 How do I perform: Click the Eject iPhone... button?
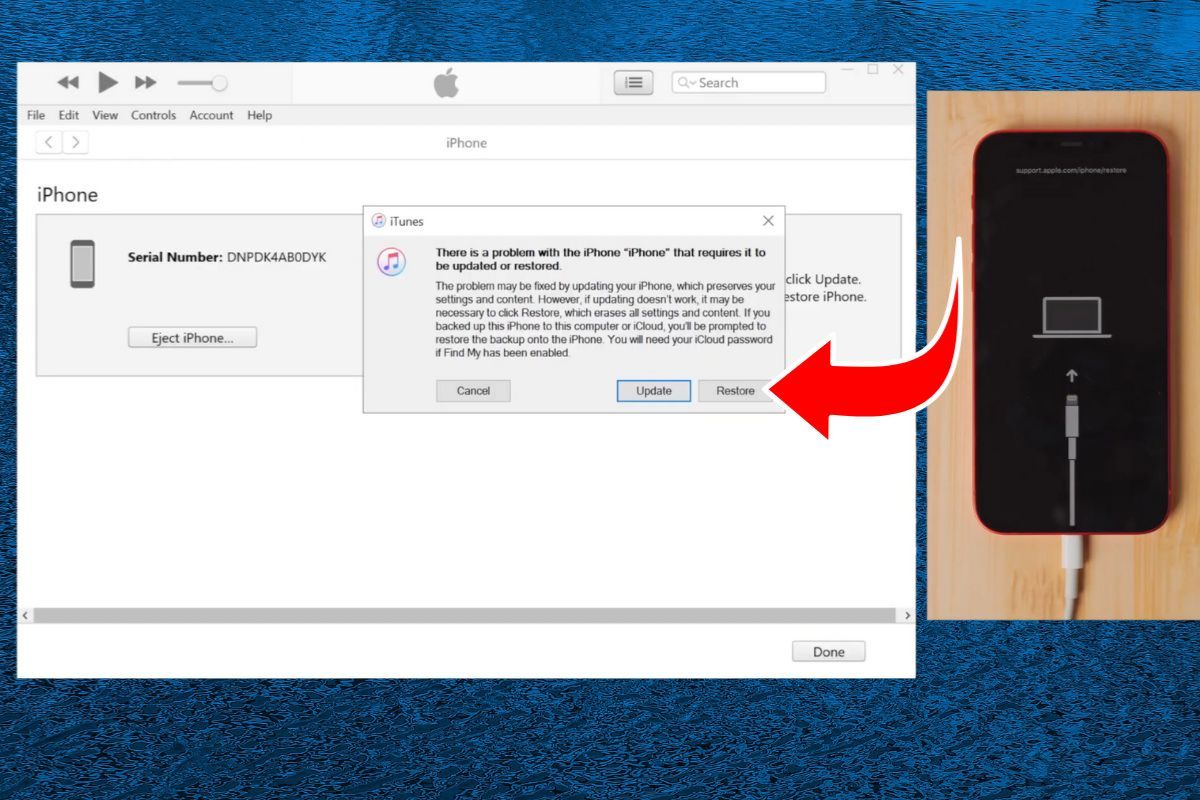(x=192, y=338)
